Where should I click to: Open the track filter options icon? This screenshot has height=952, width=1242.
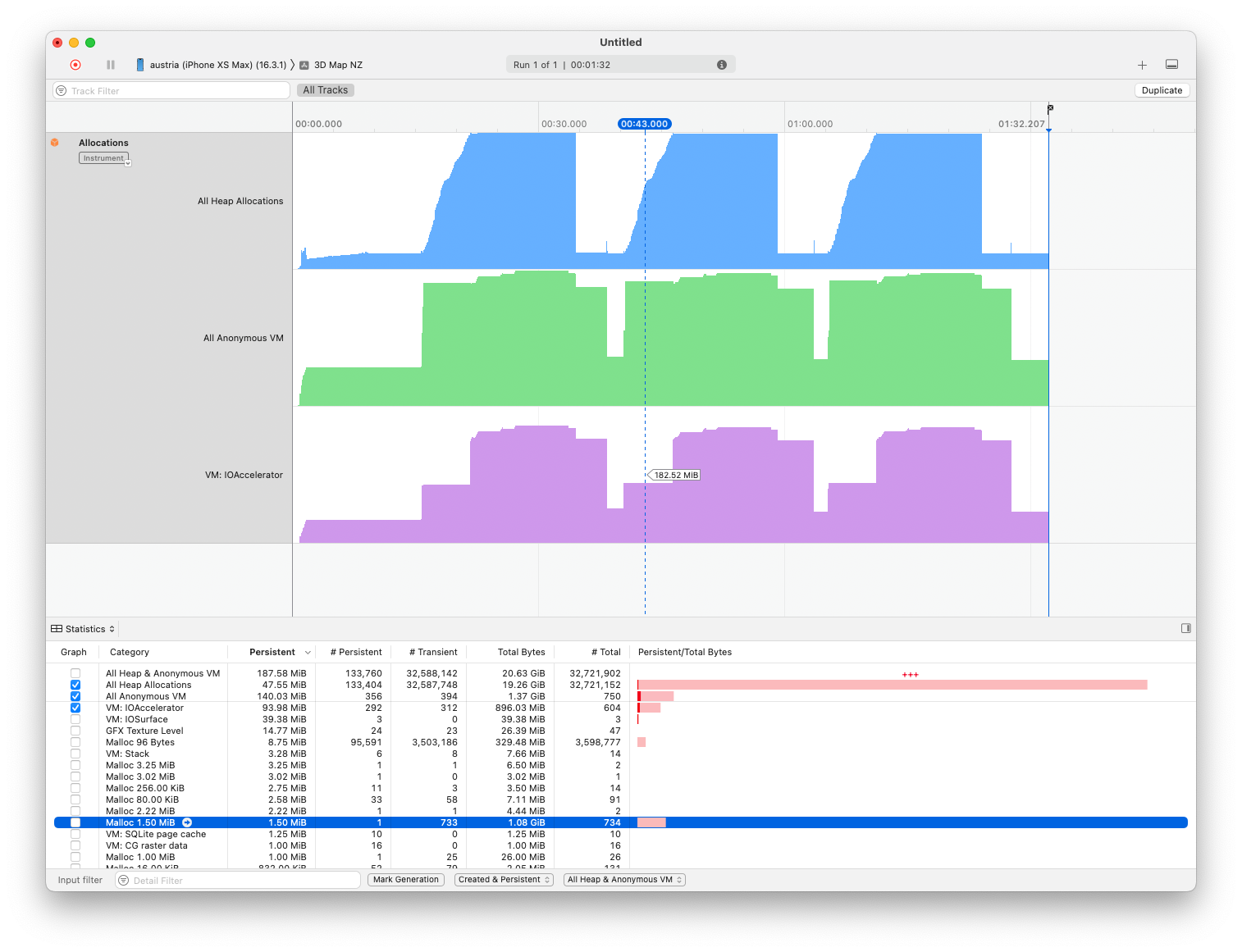[62, 90]
